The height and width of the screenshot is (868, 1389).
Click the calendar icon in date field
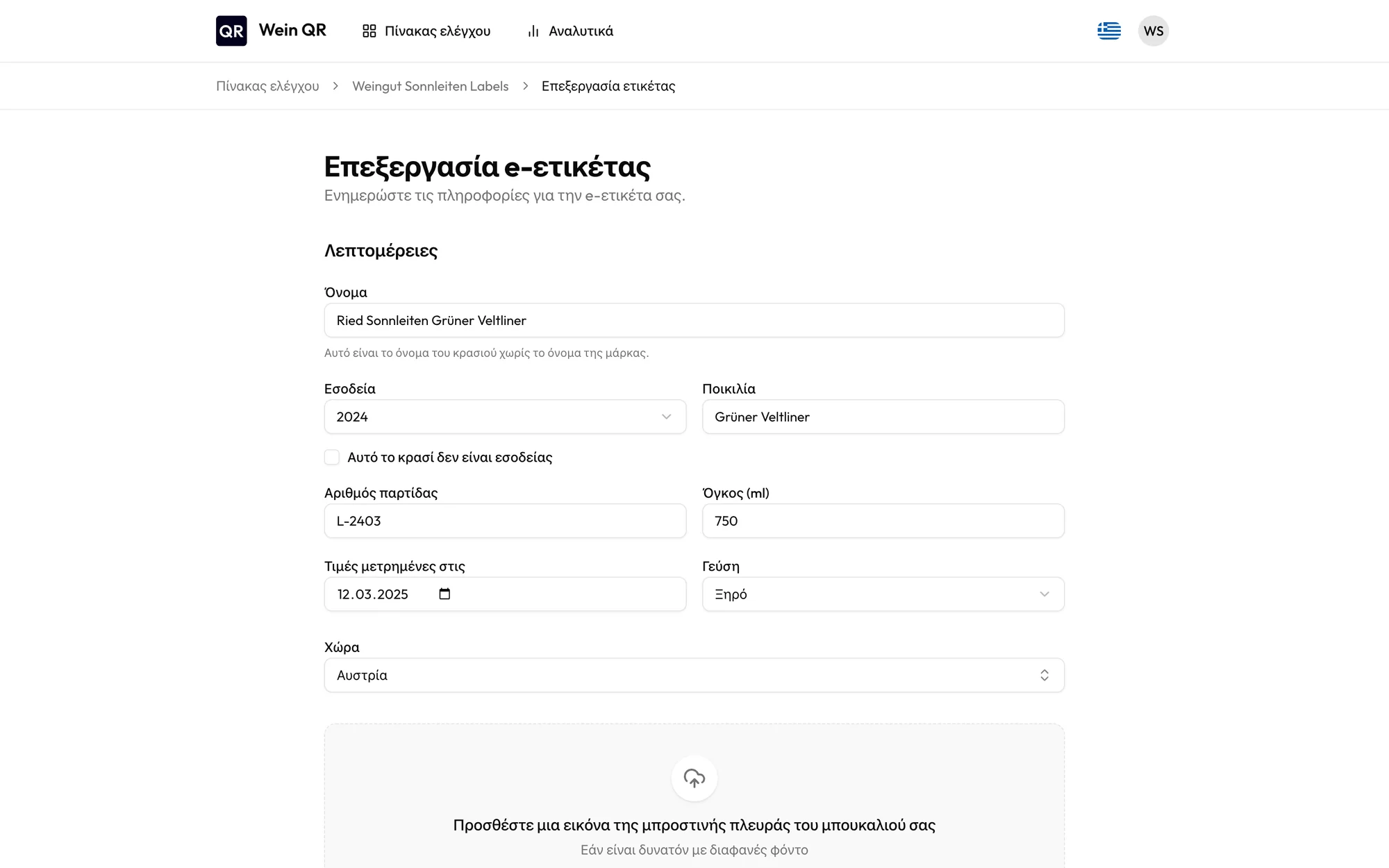click(x=445, y=594)
